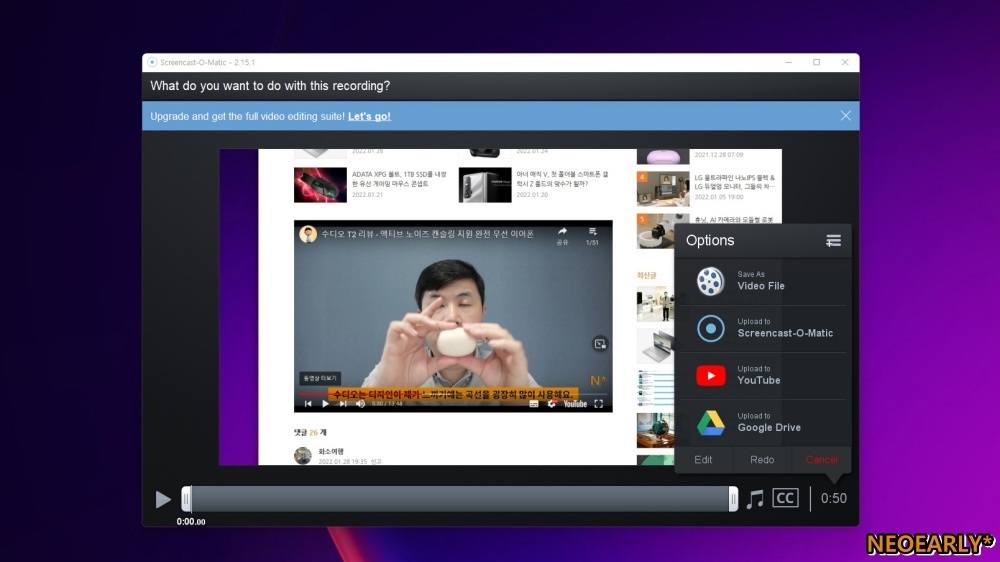Click the 0:00.00 timestamp label
Screen dimensions: 1000x562
coord(191,521)
